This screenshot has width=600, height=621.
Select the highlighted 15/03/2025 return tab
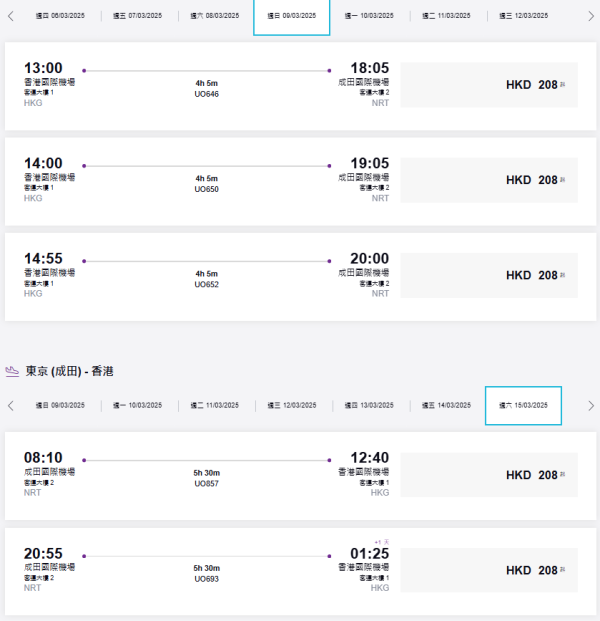coord(523,406)
